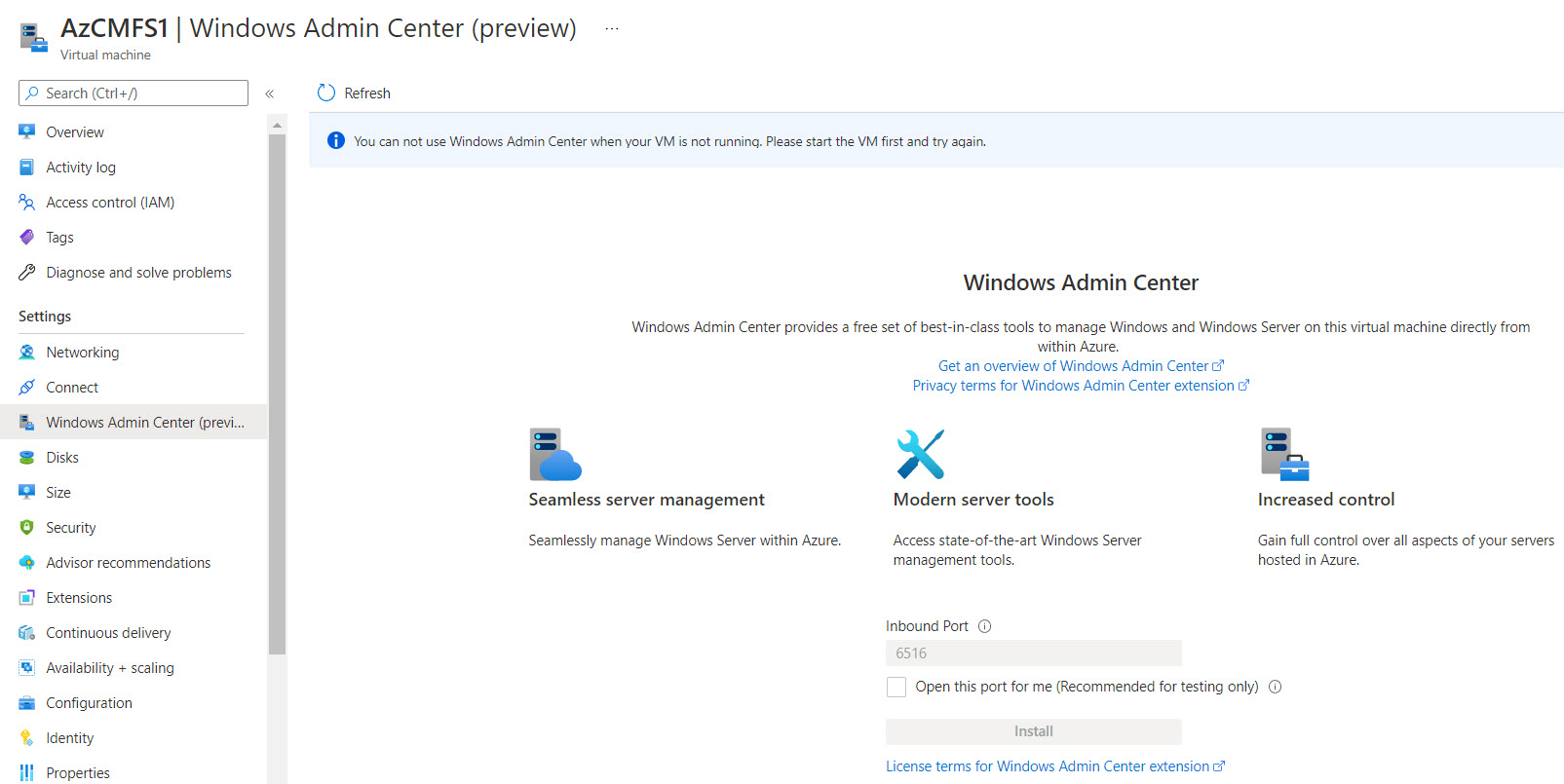Click the blue info icon in the notification banner
The width and height of the screenshot is (1564, 784).
coord(336,140)
